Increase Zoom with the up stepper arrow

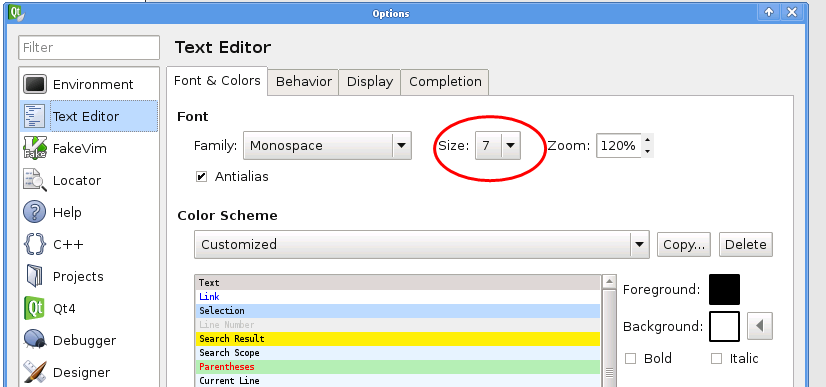647,140
